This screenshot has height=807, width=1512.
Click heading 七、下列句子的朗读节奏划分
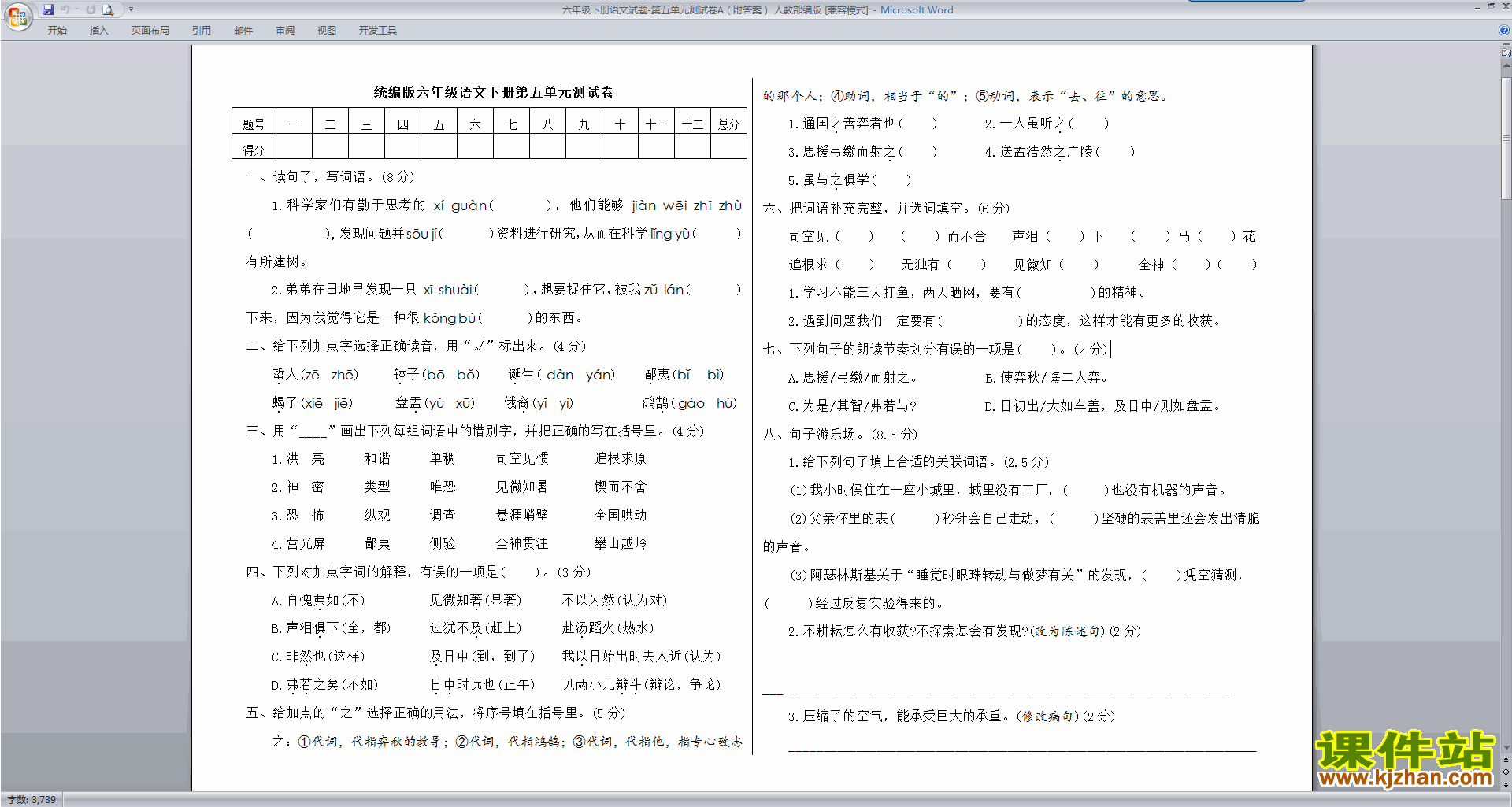point(936,349)
